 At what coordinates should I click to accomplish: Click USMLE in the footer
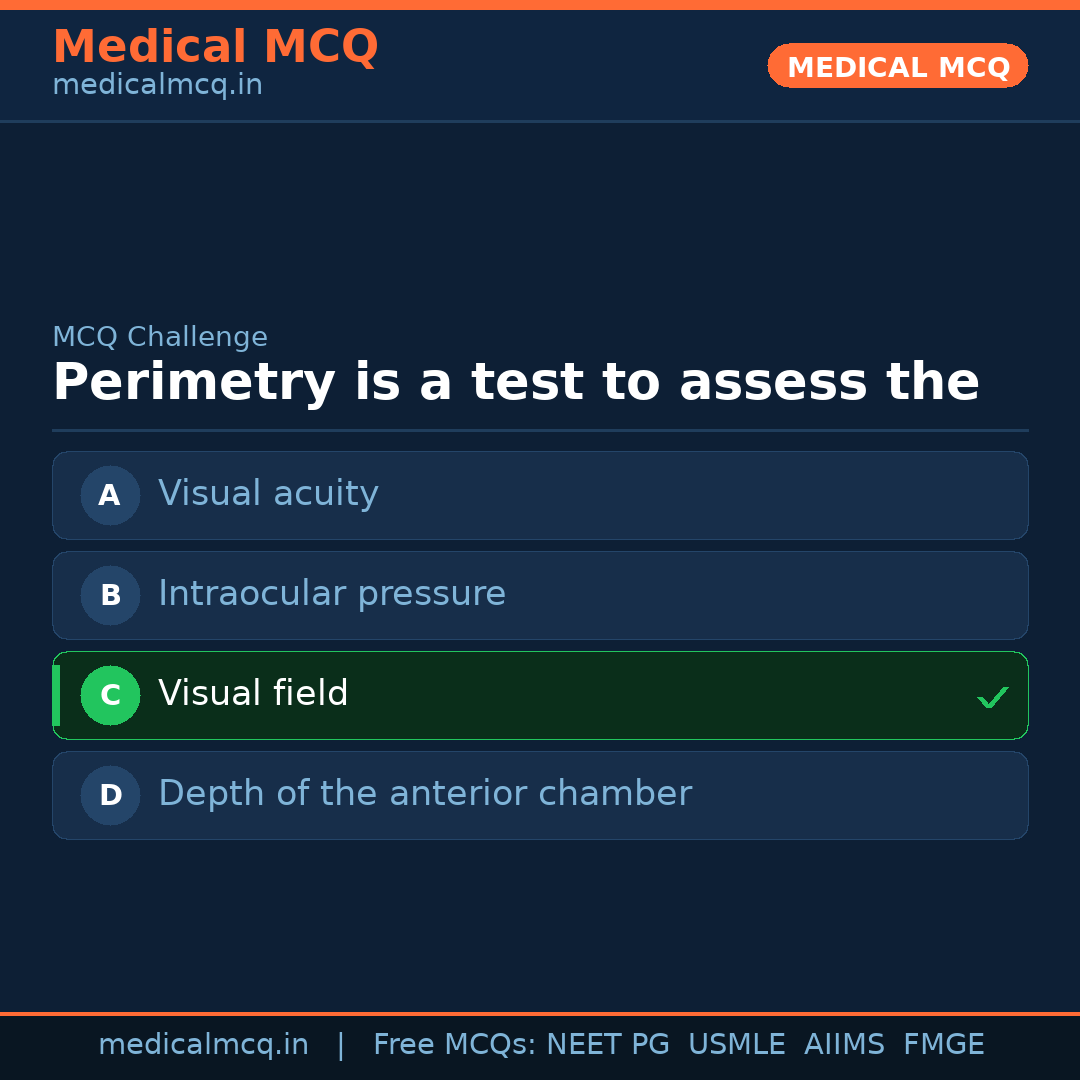736,1045
